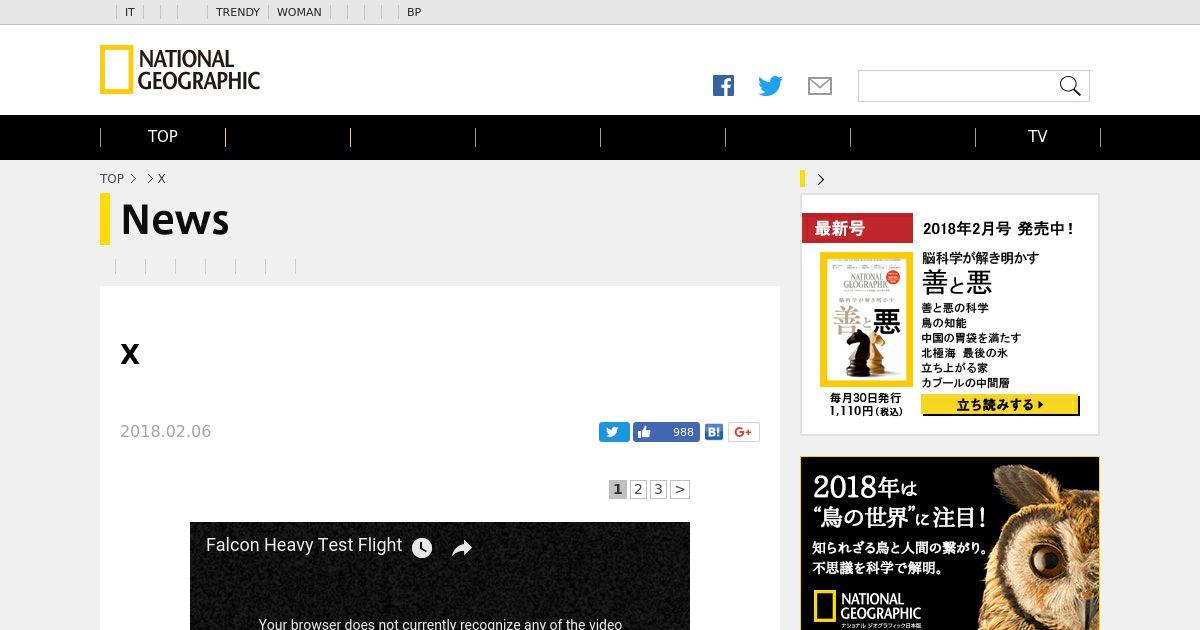
Task: Click the sidebar chevron arrow above the magazine box
Action: click(x=821, y=179)
